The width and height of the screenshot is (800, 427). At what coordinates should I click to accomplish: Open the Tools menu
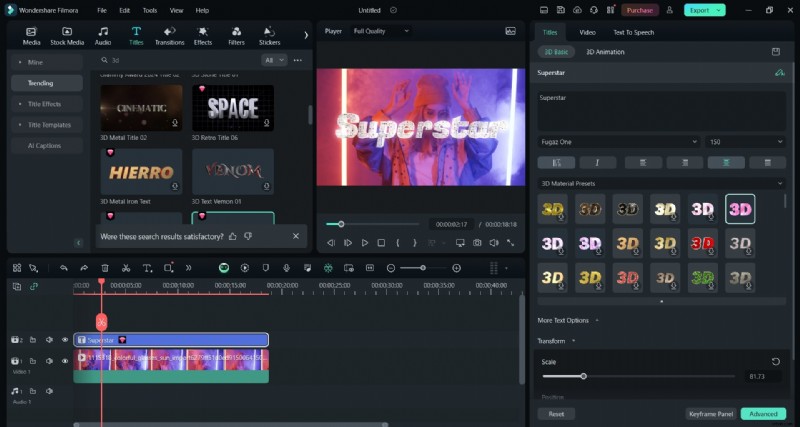(150, 10)
